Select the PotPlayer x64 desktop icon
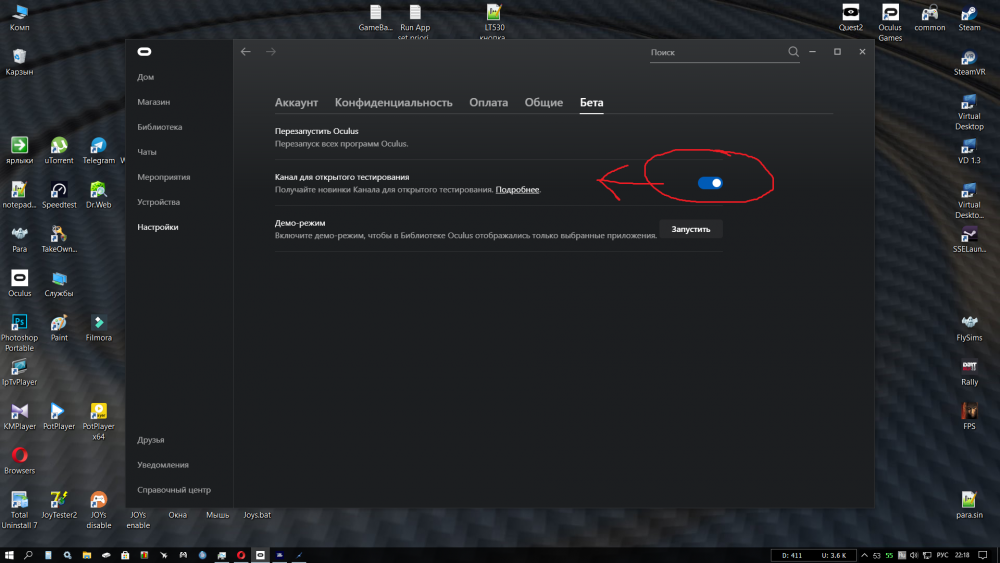1000x563 pixels. coord(98,421)
